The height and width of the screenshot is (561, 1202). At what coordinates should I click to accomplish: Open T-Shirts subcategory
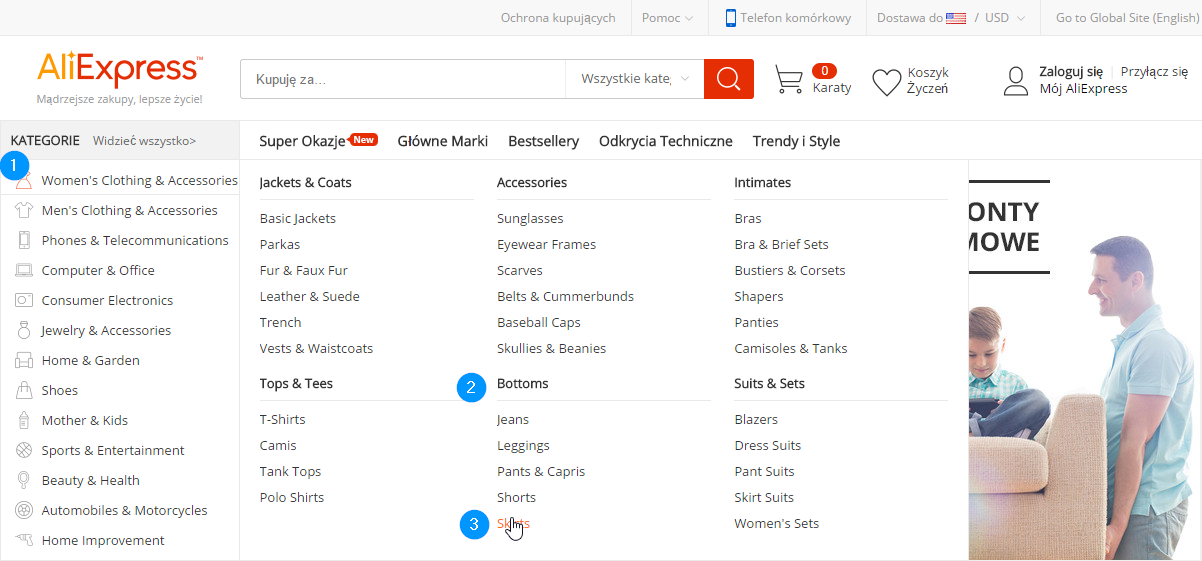[283, 419]
